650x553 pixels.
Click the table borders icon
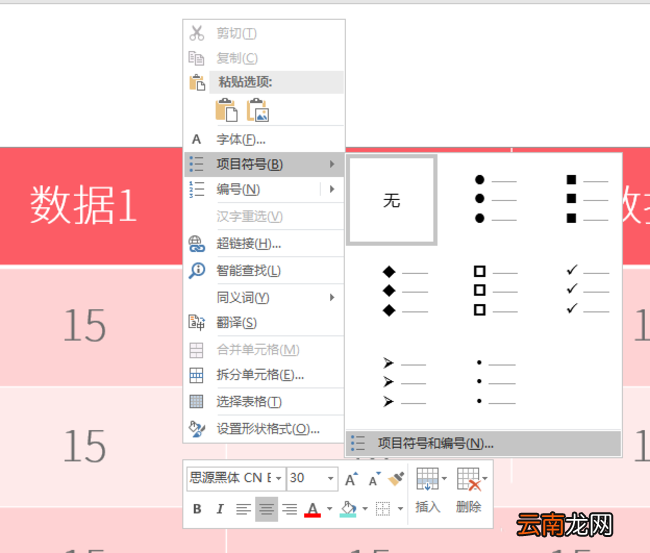pyautogui.click(x=383, y=509)
